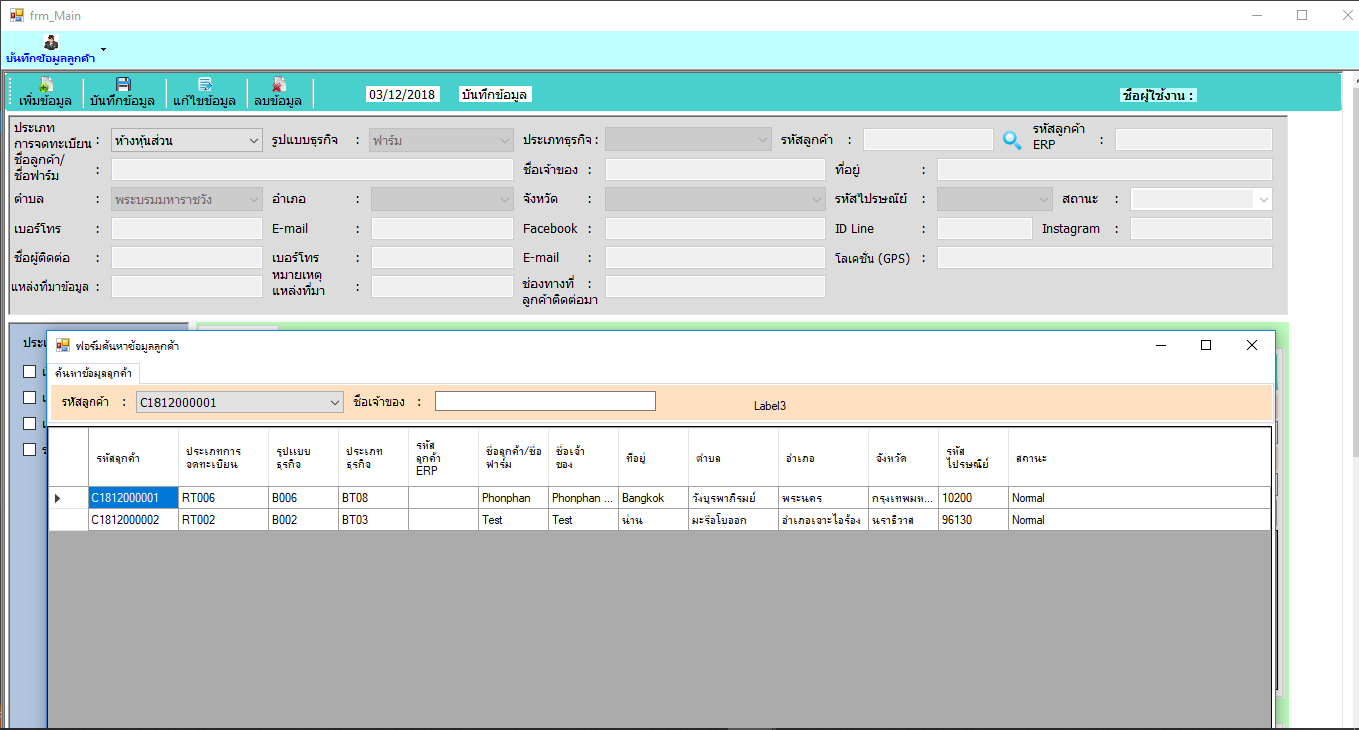
Task: Click the สถานะ column header in grid
Action: [x=1139, y=458]
